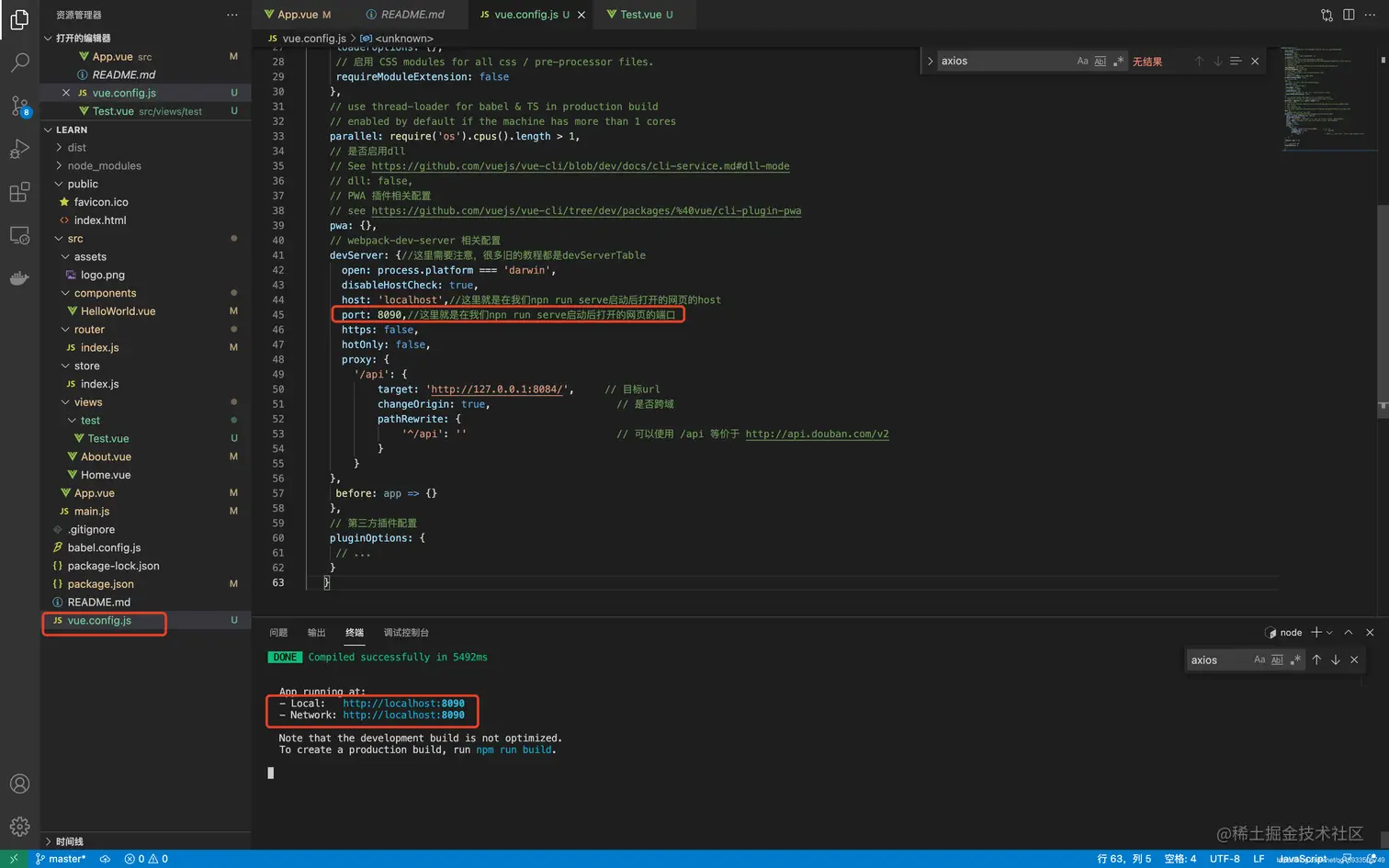Viewport: 1389px width, 868px height.
Task: Open explorer panel more actions ellipsis
Action: point(232,15)
